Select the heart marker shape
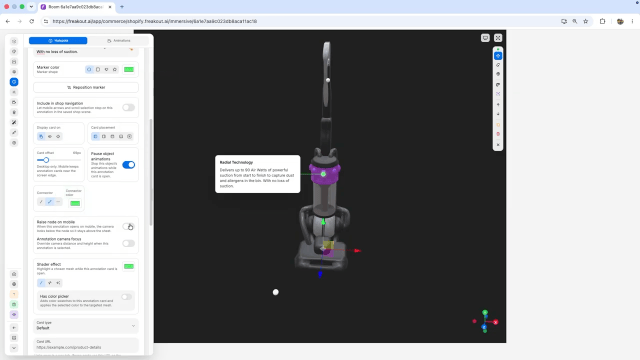Viewport: 640px width, 360px height. point(106,69)
